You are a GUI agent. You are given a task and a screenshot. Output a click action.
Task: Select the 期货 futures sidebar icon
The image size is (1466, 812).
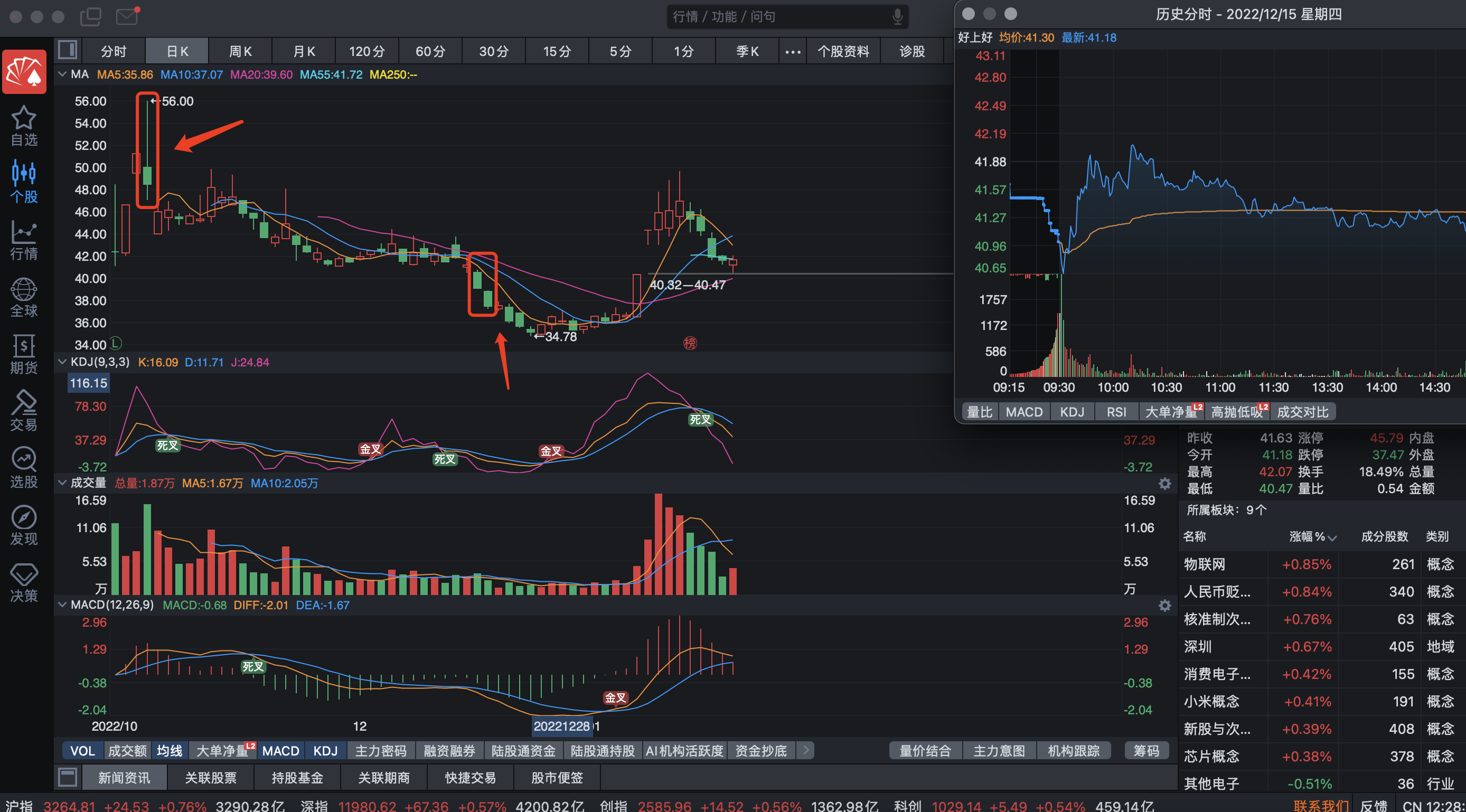point(24,346)
